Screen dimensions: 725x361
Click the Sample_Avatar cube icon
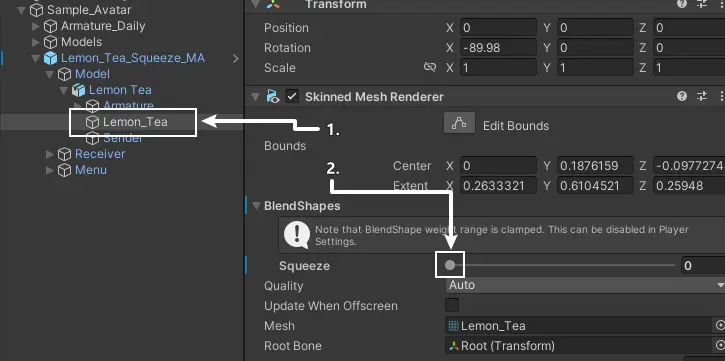pyautogui.click(x=36, y=10)
